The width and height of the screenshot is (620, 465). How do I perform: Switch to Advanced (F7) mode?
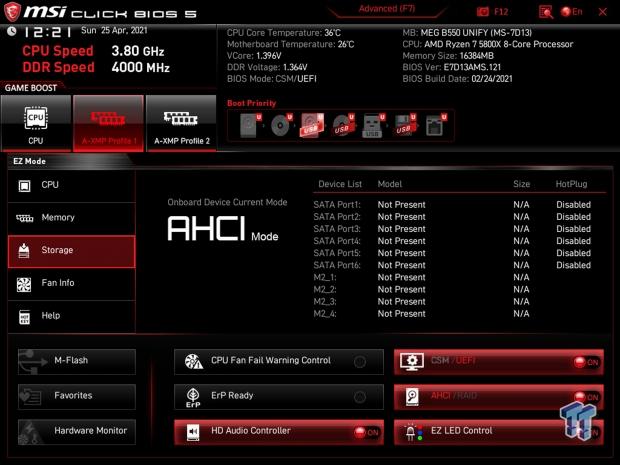point(387,9)
